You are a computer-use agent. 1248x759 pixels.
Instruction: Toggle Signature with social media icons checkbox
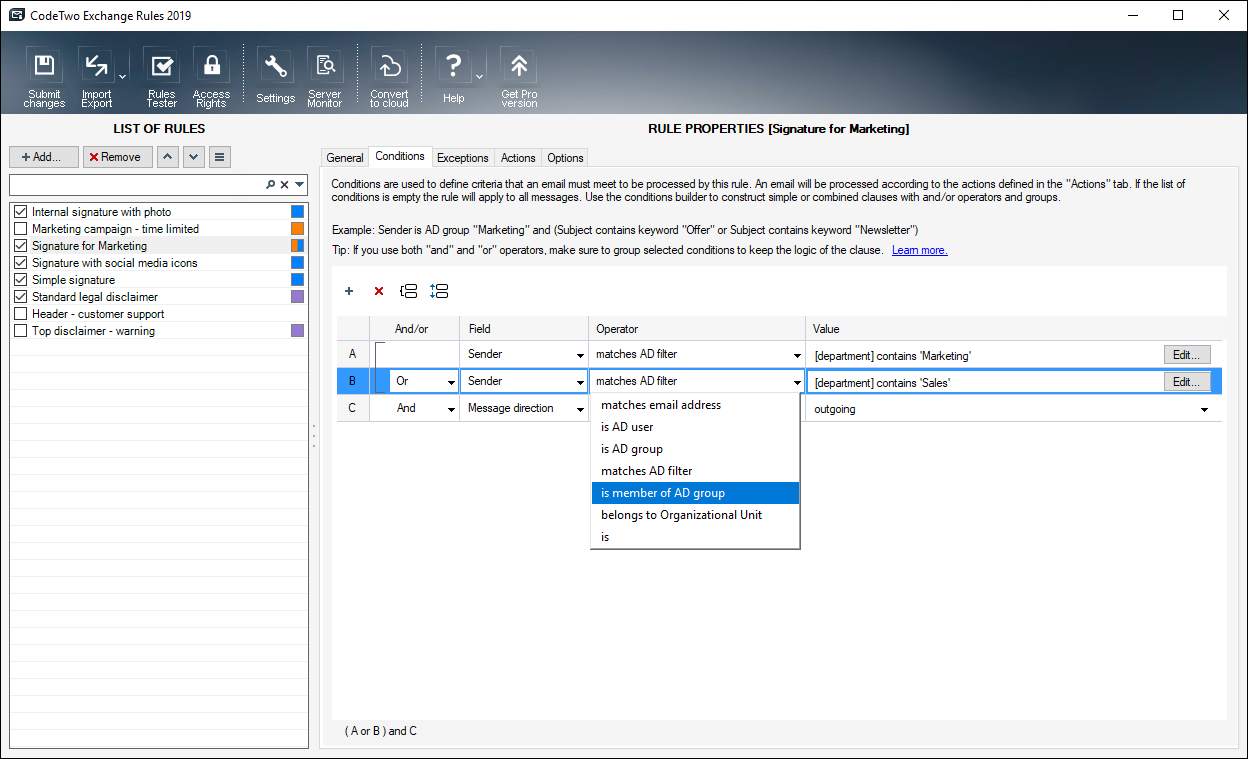coord(21,263)
